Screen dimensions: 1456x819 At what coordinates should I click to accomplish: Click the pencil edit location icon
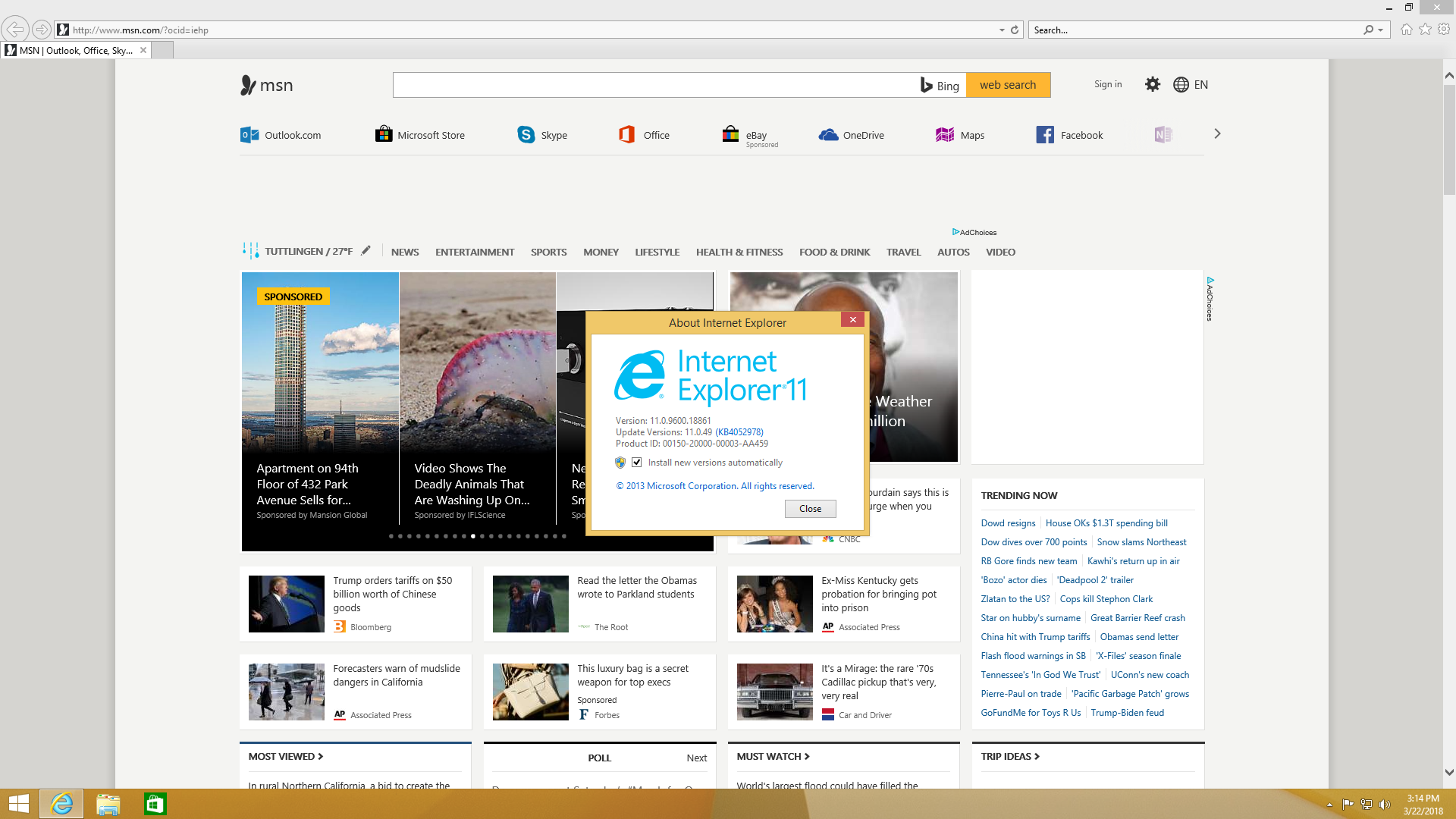(x=366, y=250)
